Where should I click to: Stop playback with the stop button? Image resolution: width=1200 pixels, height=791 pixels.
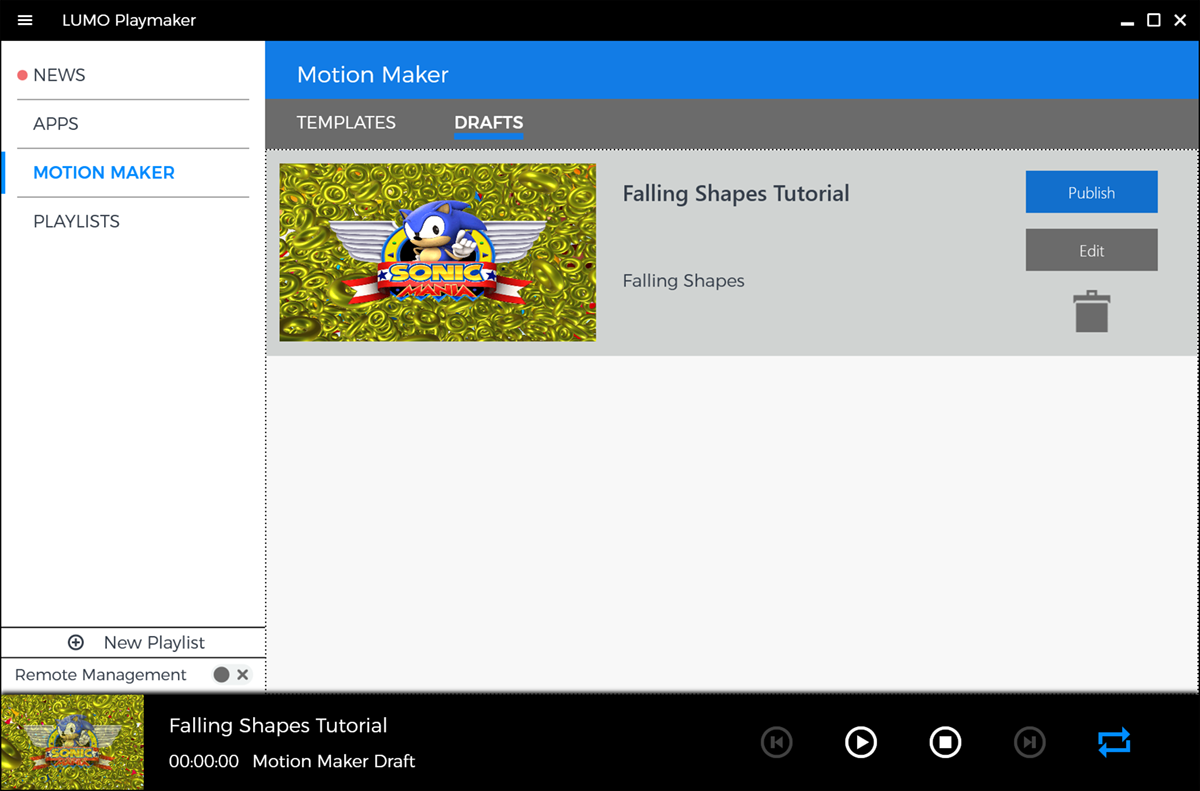[x=945, y=742]
